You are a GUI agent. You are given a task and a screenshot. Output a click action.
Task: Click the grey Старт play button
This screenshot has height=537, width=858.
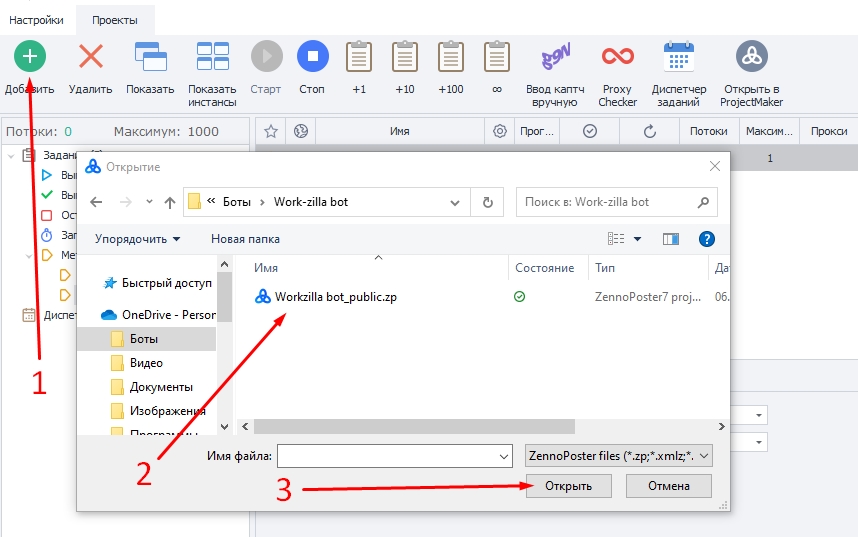tap(266, 56)
